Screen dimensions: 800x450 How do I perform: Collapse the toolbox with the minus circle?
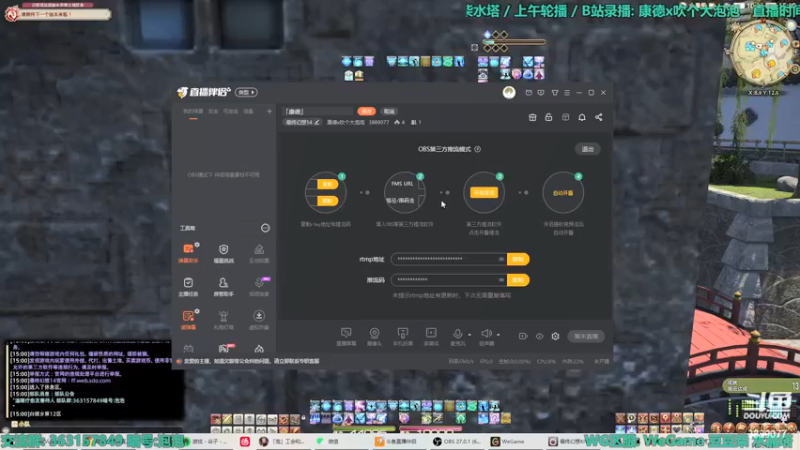click(x=265, y=228)
